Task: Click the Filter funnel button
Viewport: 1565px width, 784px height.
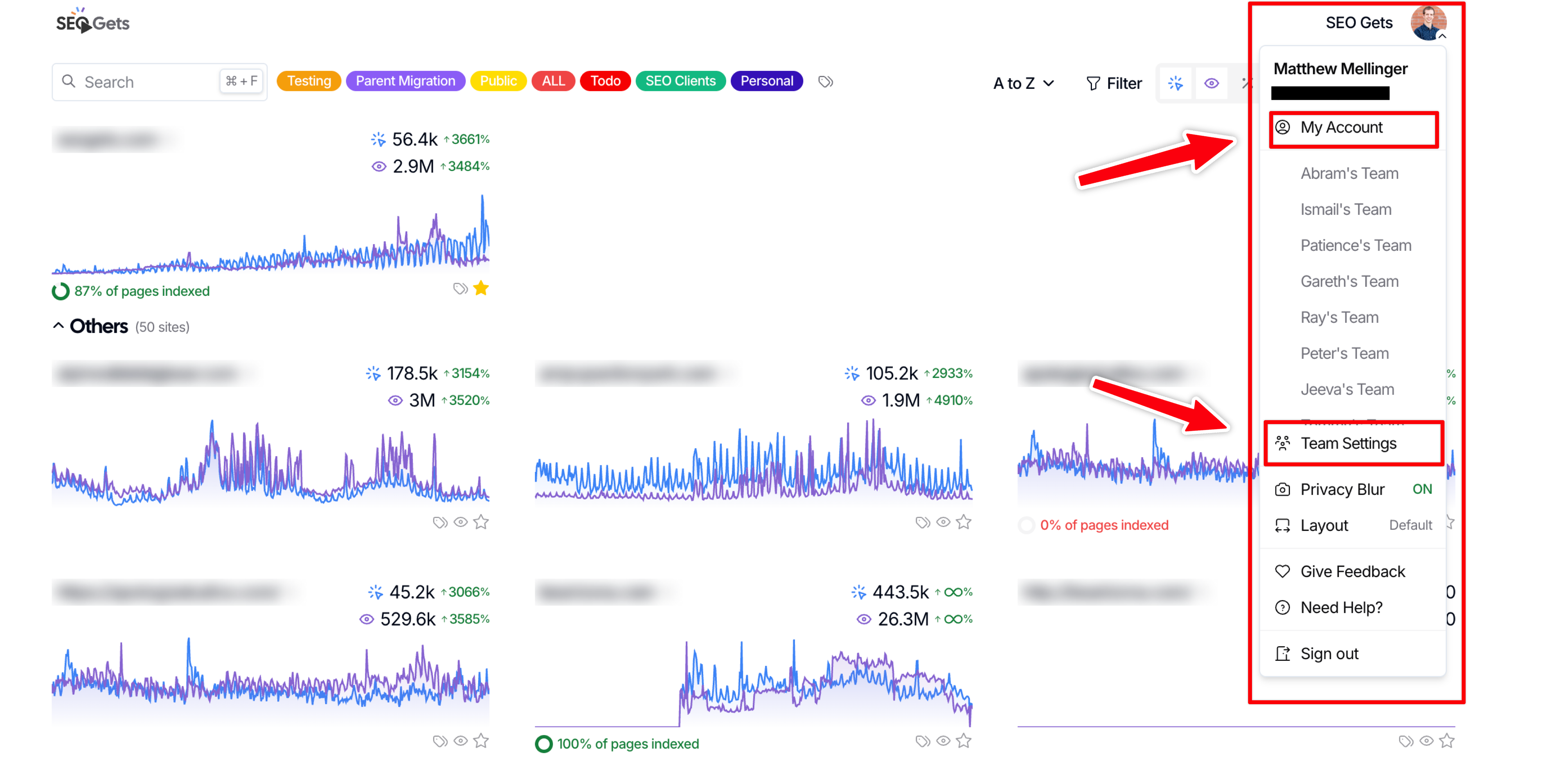Action: (x=1113, y=83)
